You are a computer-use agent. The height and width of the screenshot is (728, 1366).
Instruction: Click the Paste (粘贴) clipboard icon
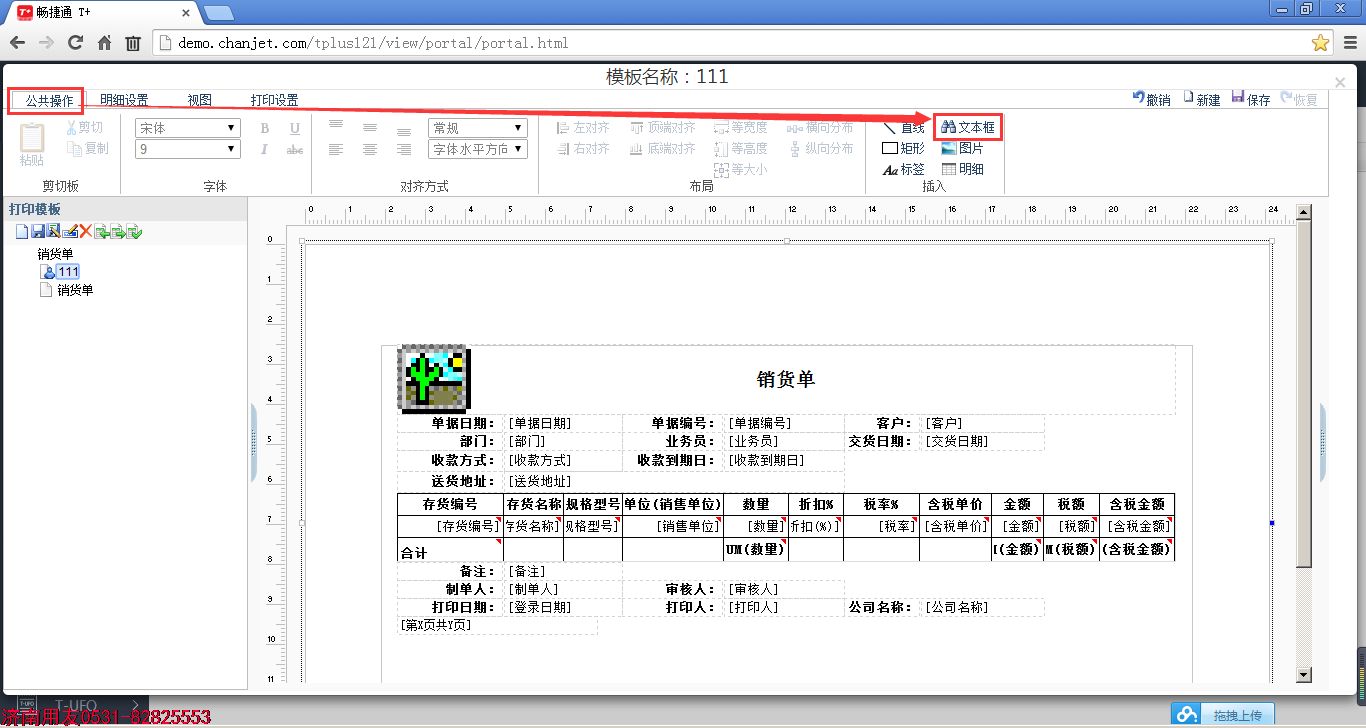point(32,144)
